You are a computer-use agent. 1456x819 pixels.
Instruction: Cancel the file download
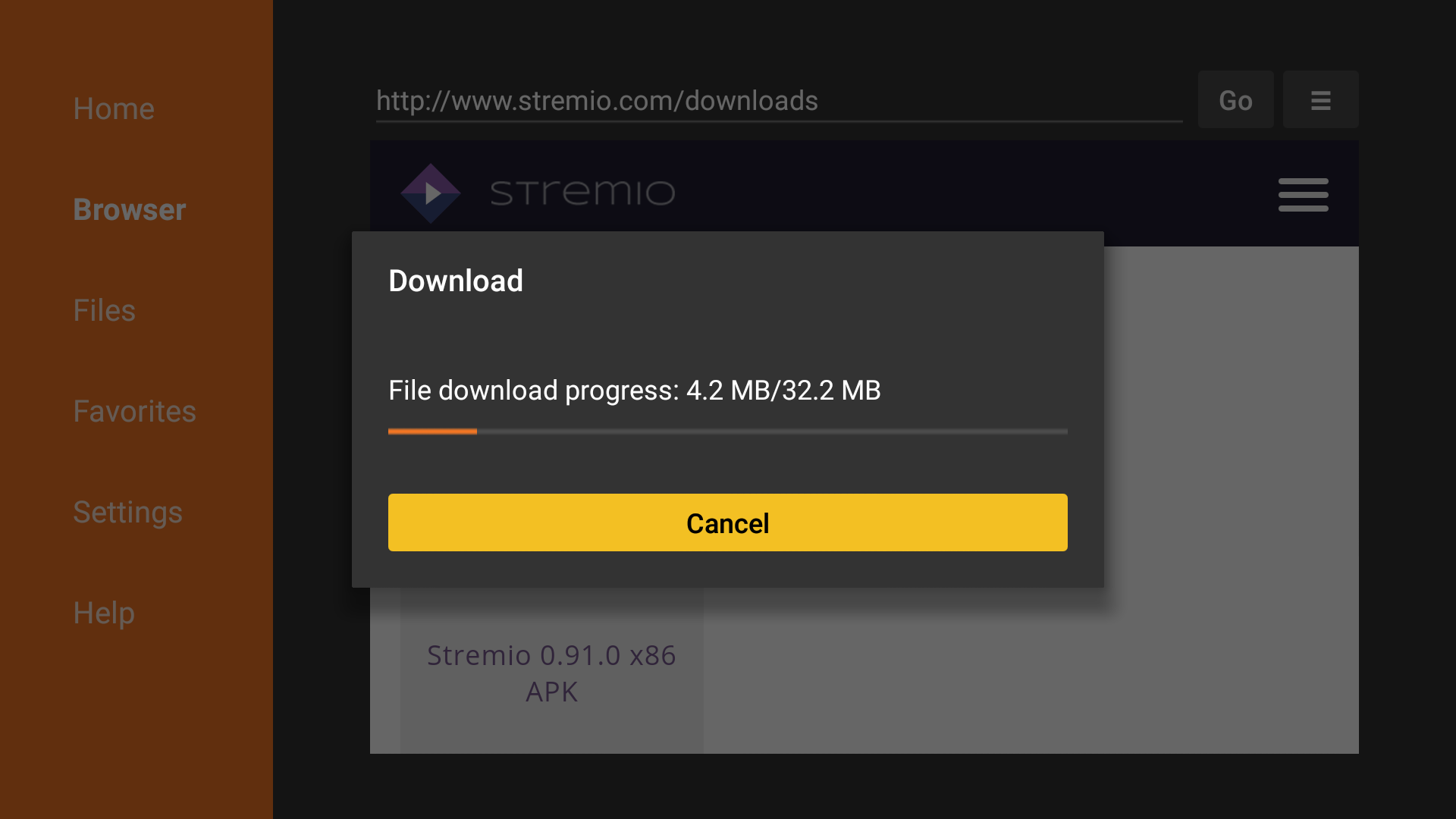point(727,522)
